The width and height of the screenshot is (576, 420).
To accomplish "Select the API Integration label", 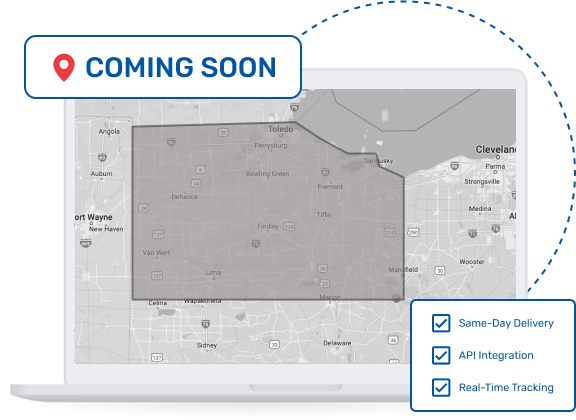I will coord(496,355).
